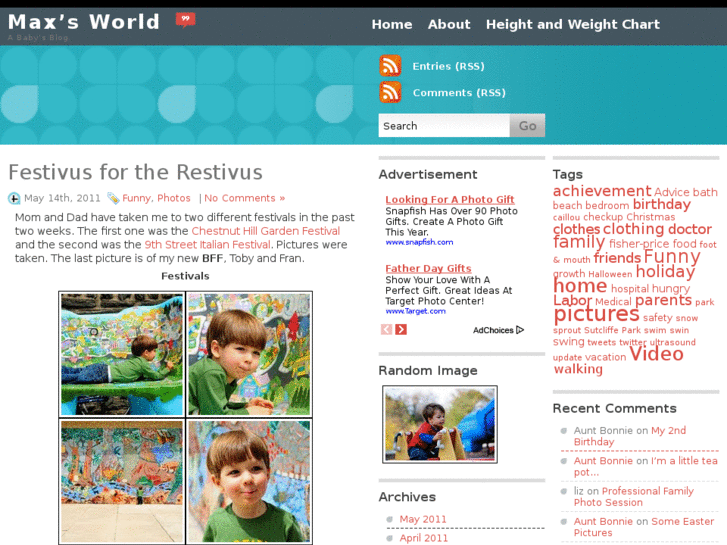
Task: Follow the 9th Street Italian Festival link
Action: pos(207,244)
